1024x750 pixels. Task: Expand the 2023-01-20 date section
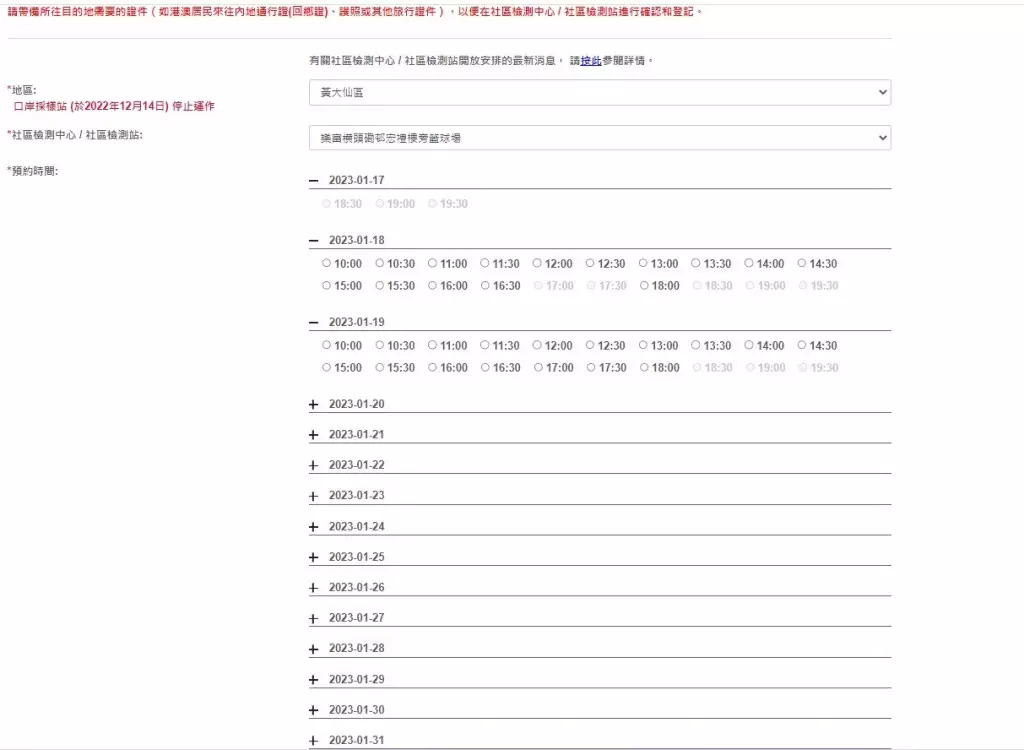(x=314, y=405)
